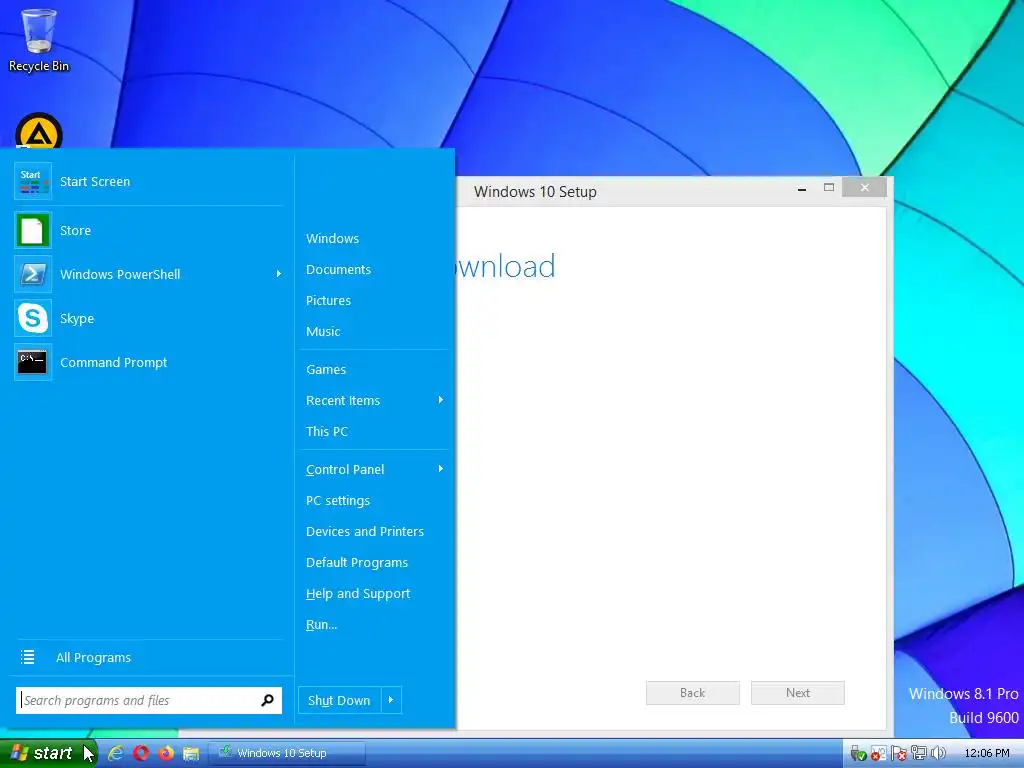The height and width of the screenshot is (768, 1024).
Task: Open Pictures from the start menu
Action: [328, 300]
